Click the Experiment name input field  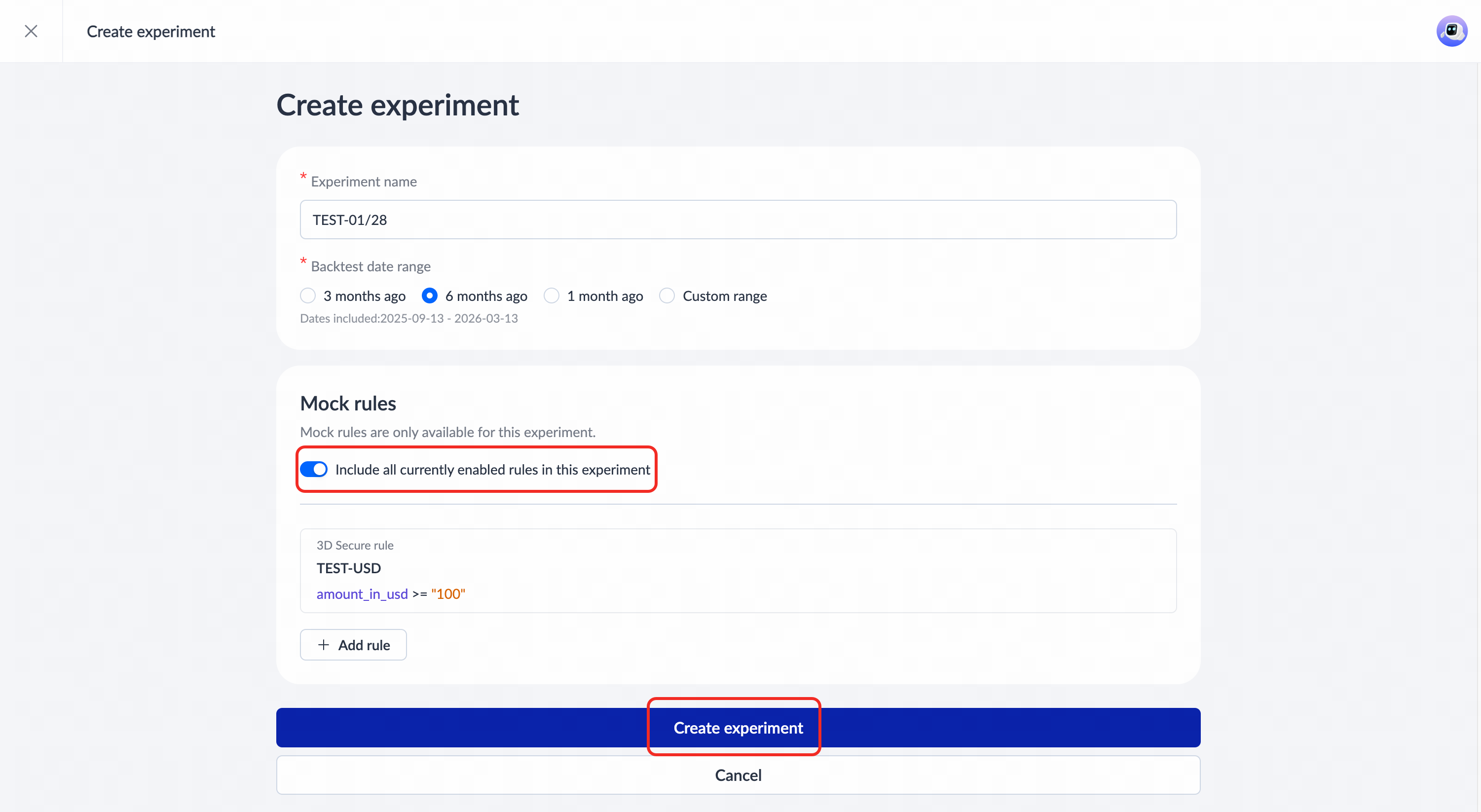(x=738, y=220)
